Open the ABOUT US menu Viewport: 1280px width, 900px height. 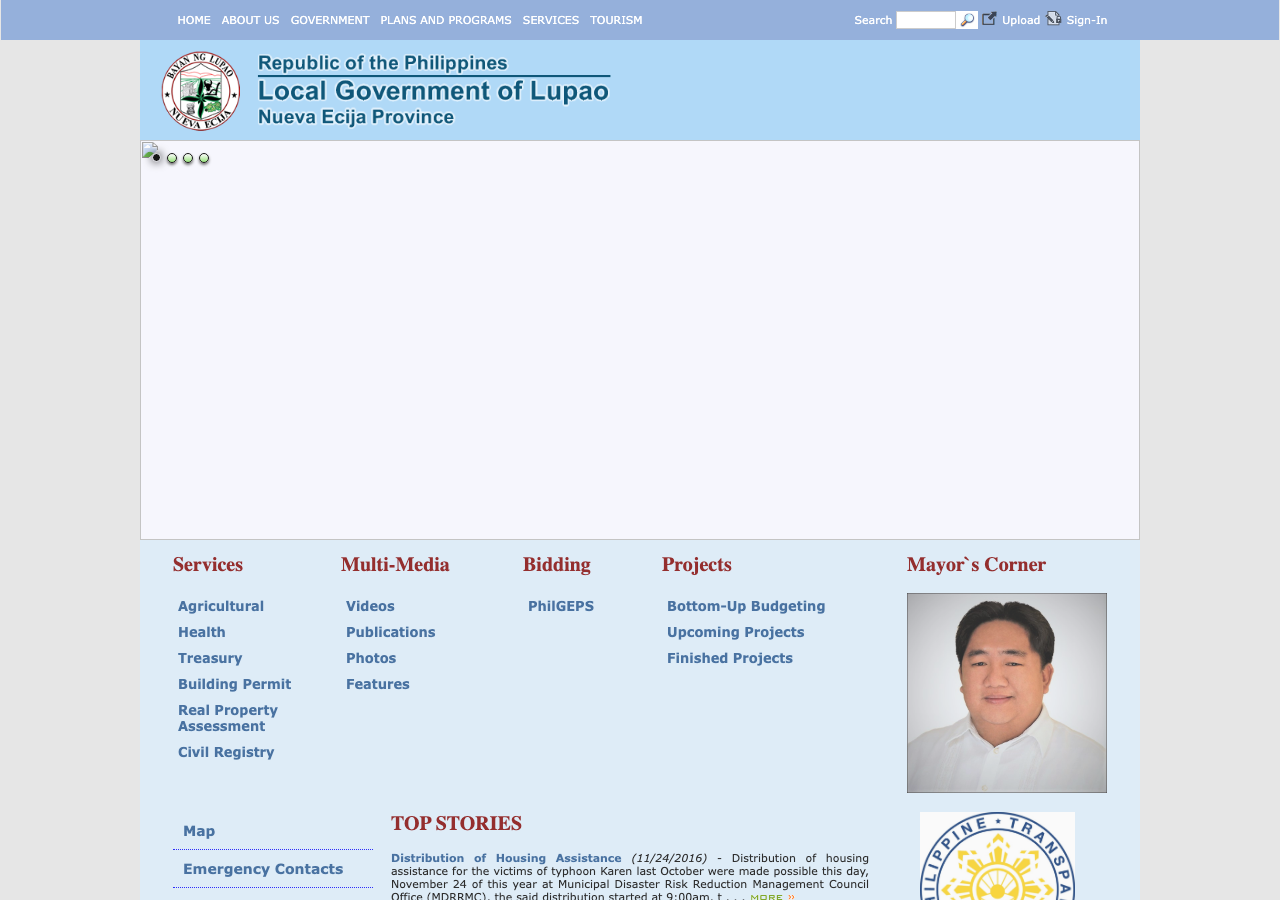pos(250,20)
